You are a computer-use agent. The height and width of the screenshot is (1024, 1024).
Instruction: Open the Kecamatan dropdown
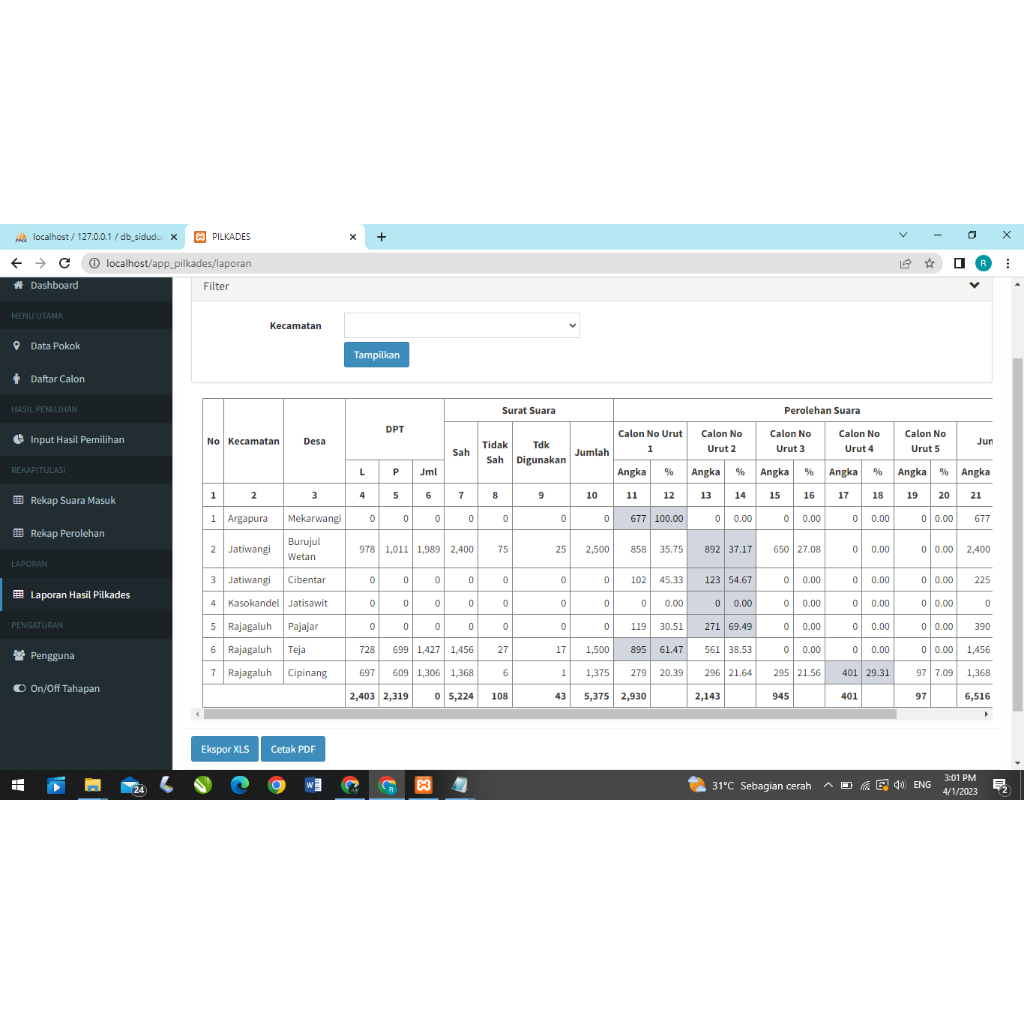(462, 325)
